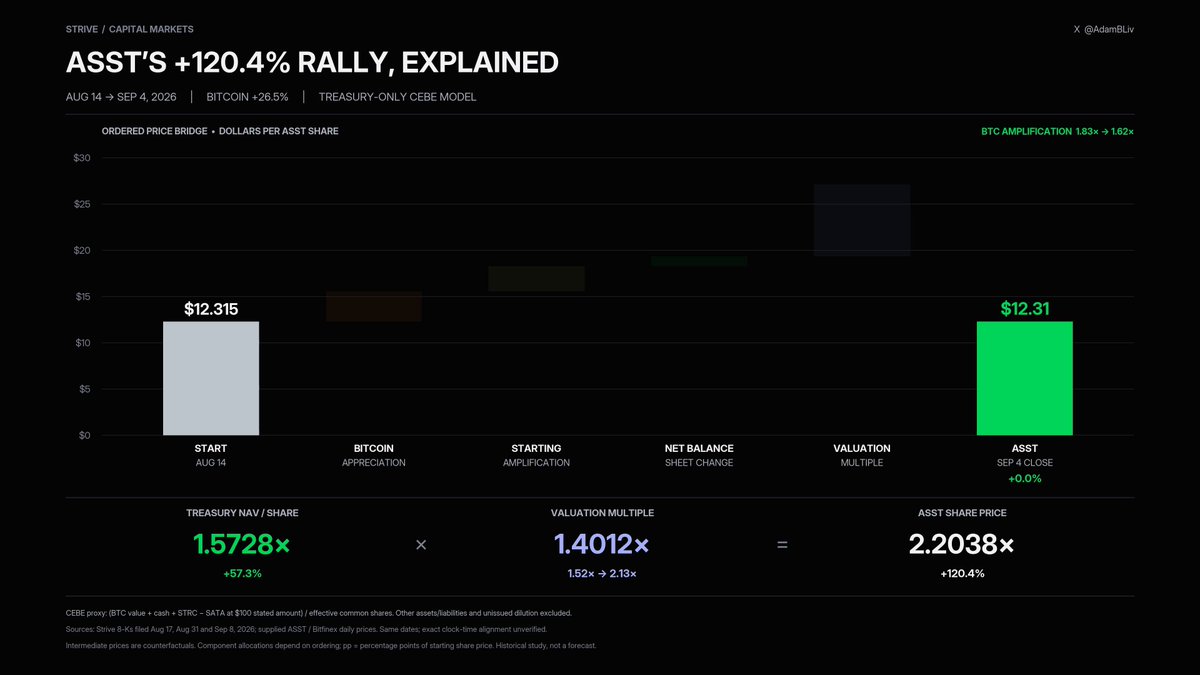Click the Valuation Multiple bridge bar
This screenshot has height=675, width=1200.
(862, 220)
